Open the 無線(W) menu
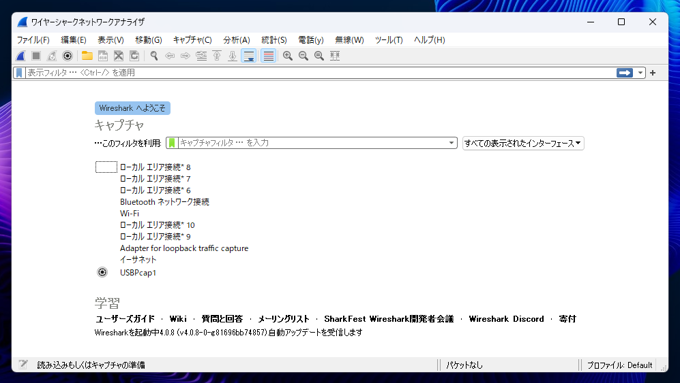 coord(349,40)
